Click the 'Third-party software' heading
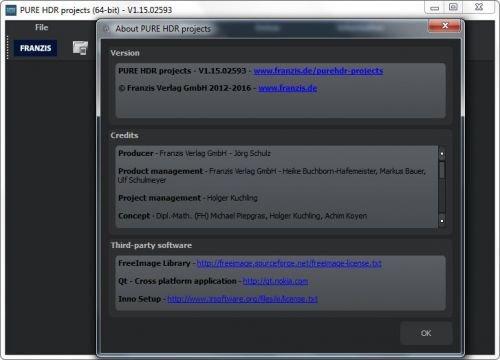500x360 pixels. coord(151,245)
